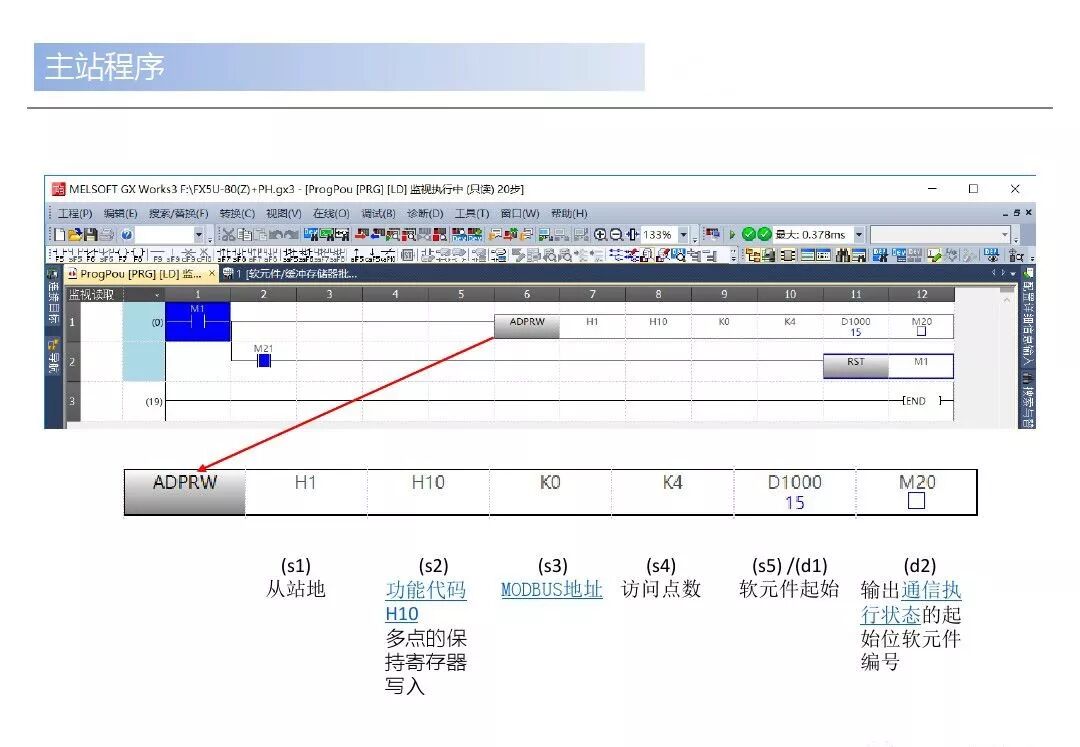Click the Open project folder icon
1080x747 pixels.
[75, 235]
